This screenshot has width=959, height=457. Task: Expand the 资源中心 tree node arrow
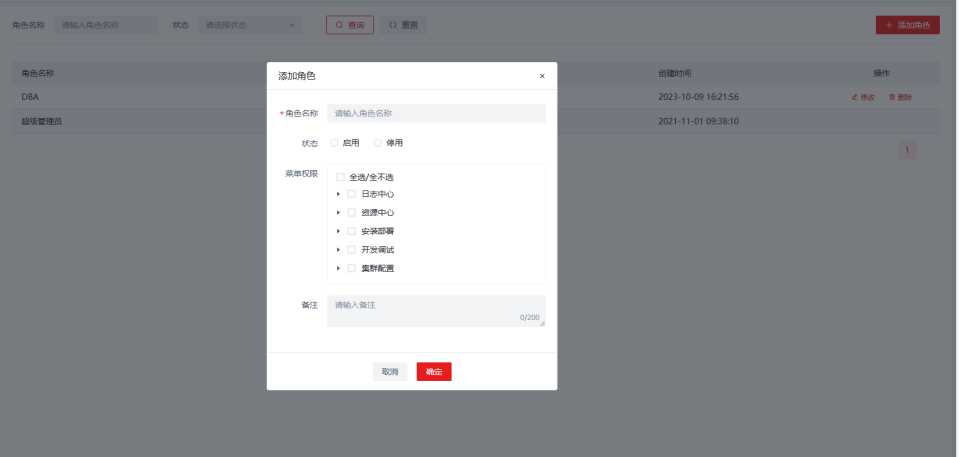click(x=339, y=213)
